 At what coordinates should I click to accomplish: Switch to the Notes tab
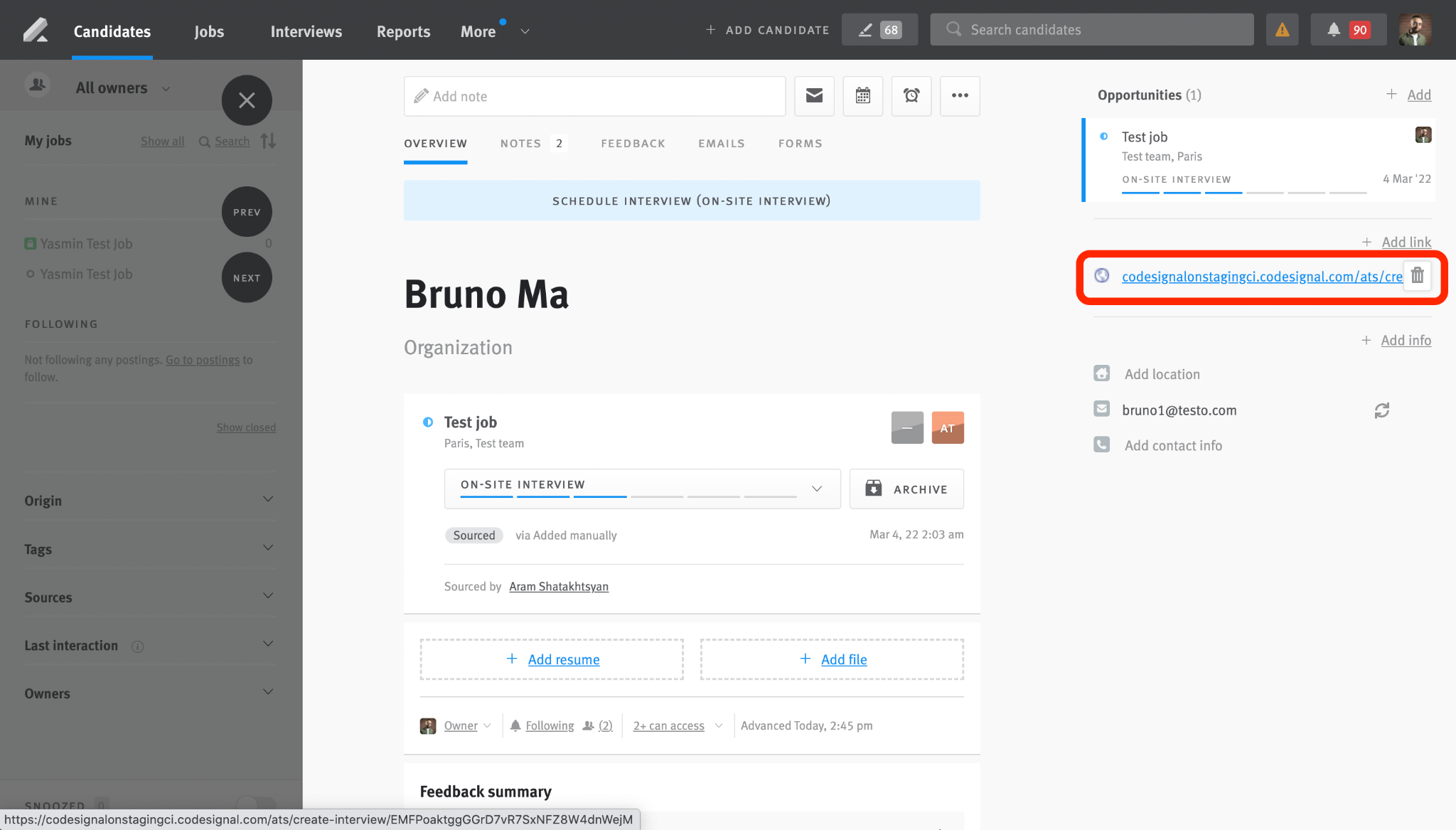[x=533, y=144]
